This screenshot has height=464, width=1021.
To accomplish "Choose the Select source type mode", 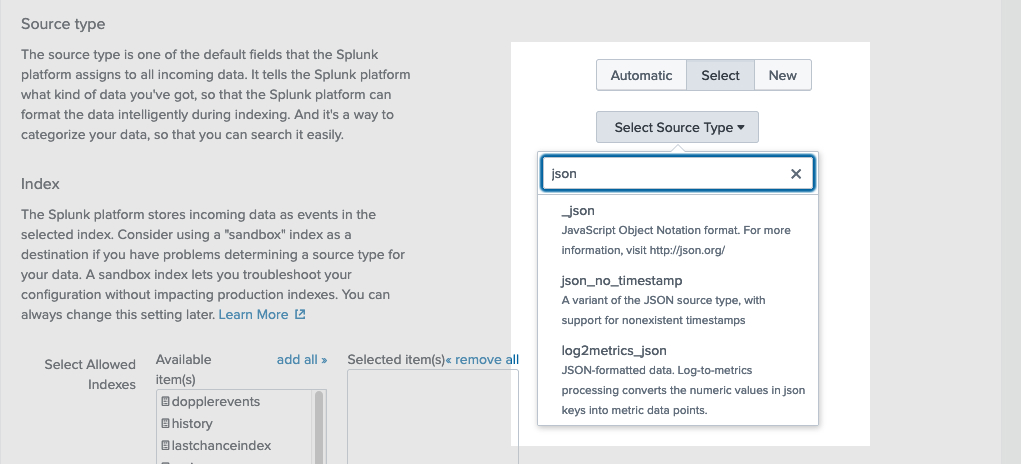I will pyautogui.click(x=720, y=75).
